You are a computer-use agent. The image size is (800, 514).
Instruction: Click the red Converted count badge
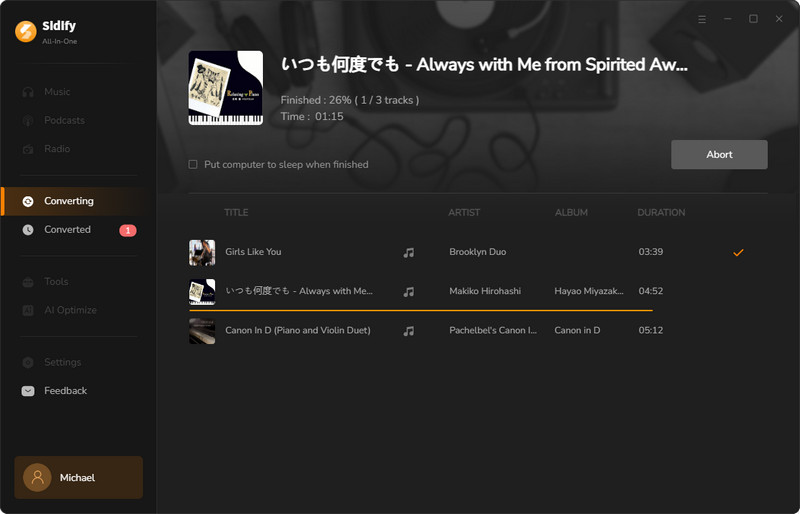click(128, 230)
